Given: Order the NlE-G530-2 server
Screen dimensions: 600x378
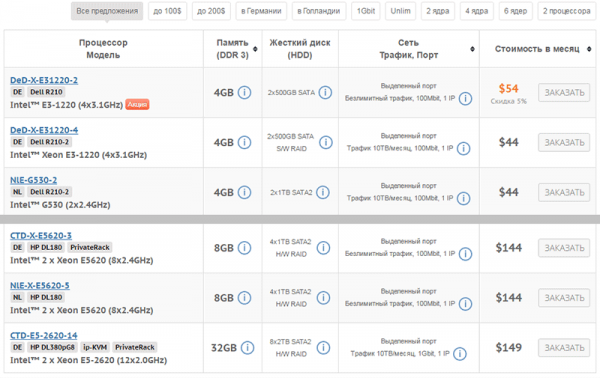Looking at the screenshot, I should click(x=564, y=192).
